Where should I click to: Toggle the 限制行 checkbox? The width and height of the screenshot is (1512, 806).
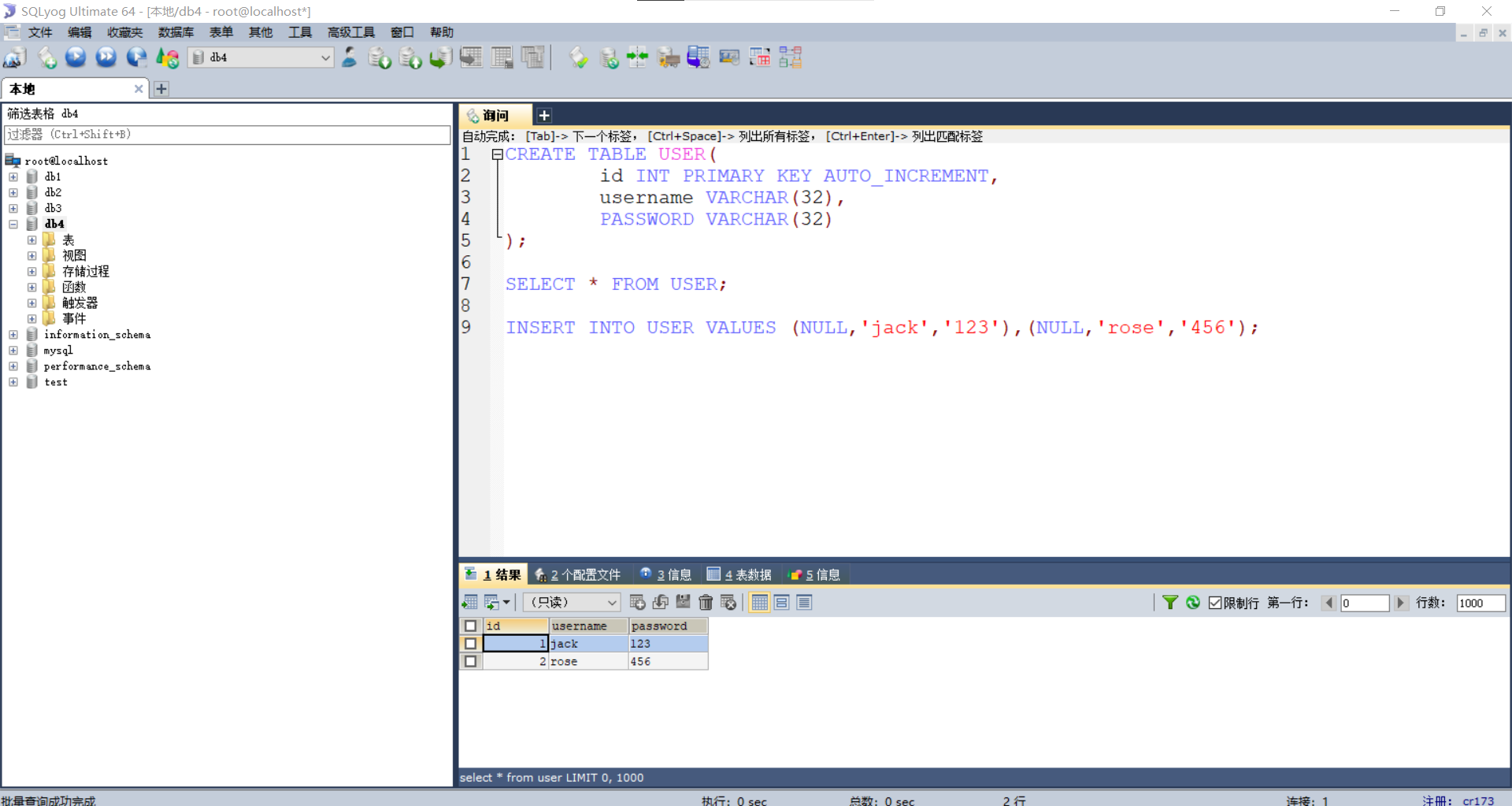1215,603
